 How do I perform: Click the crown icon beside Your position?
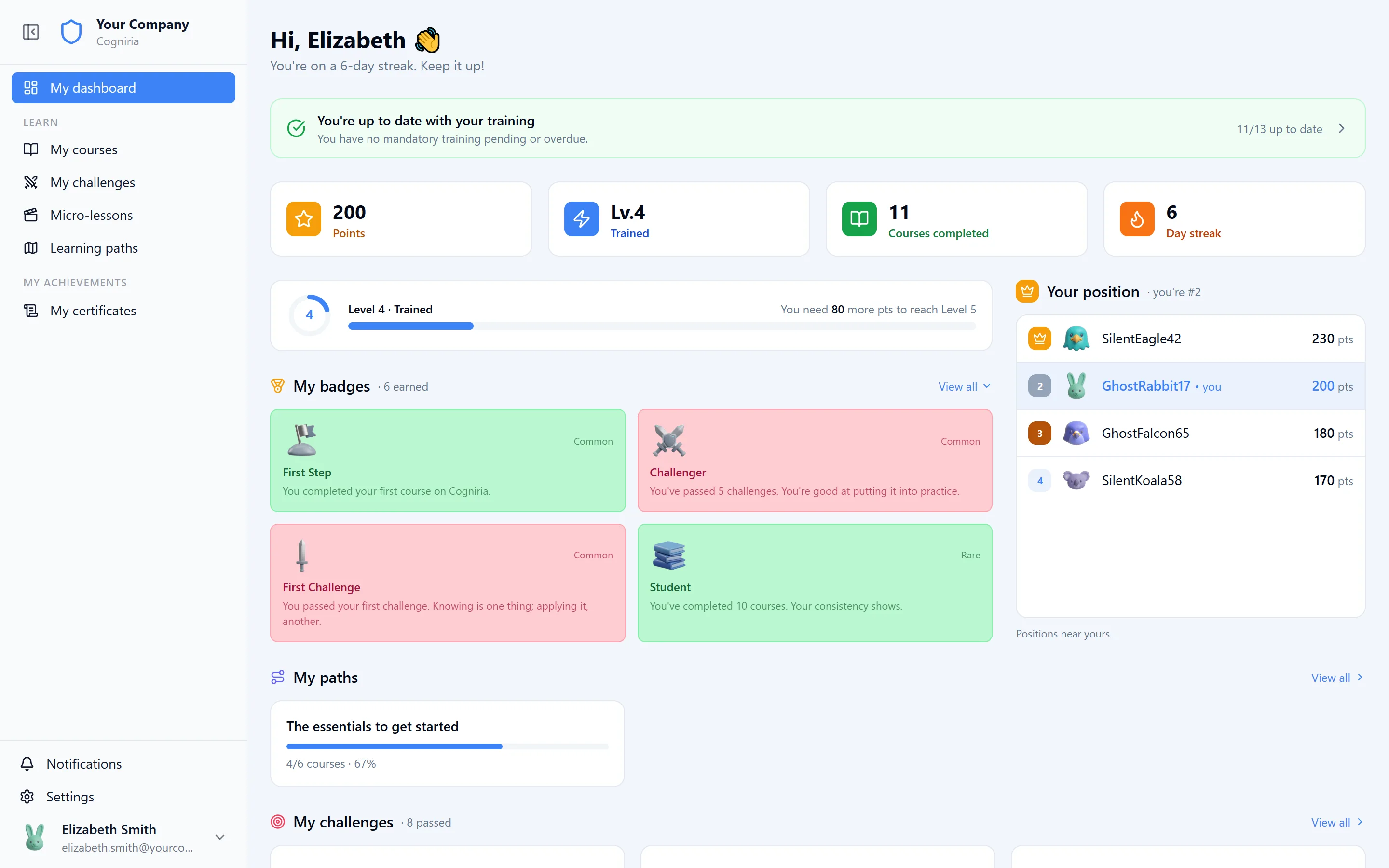coord(1027,292)
